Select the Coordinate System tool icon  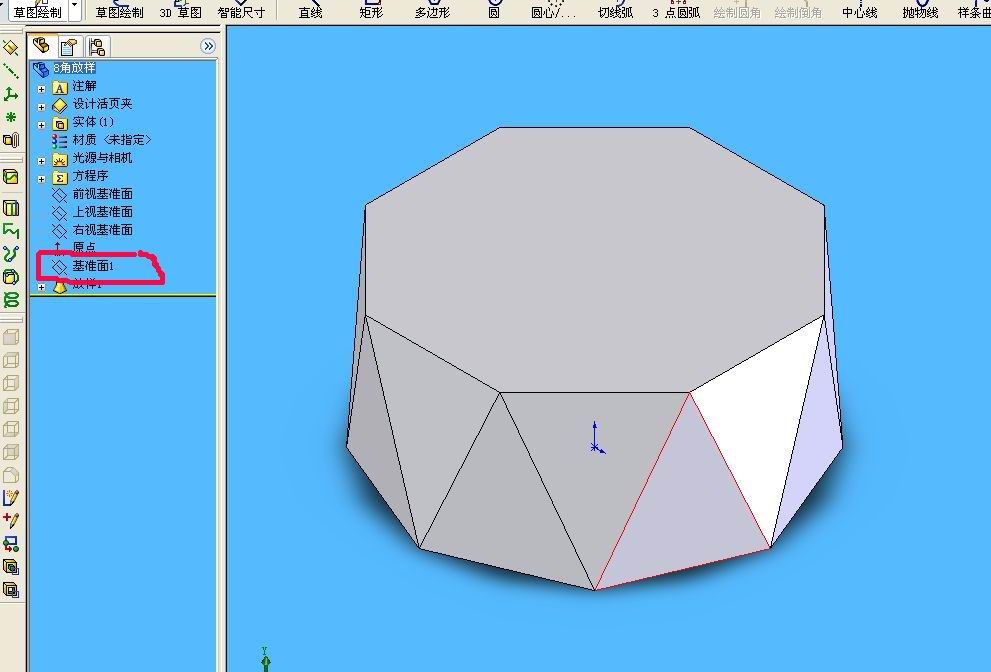[x=11, y=94]
